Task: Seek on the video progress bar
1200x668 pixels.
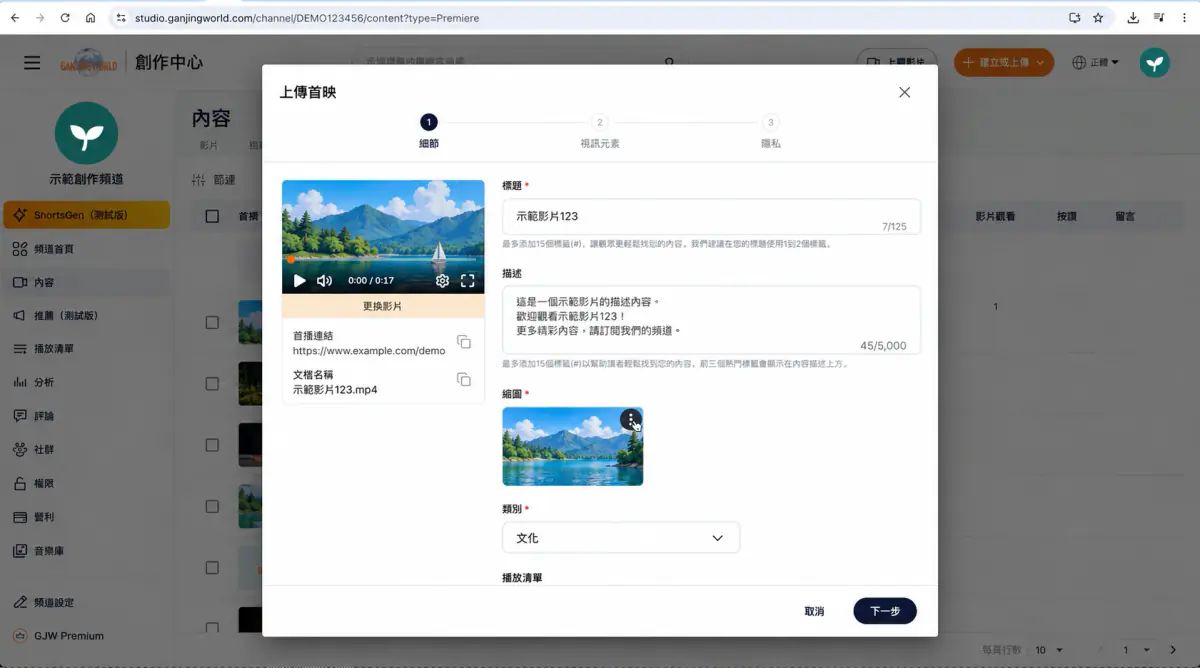Action: click(x=383, y=262)
